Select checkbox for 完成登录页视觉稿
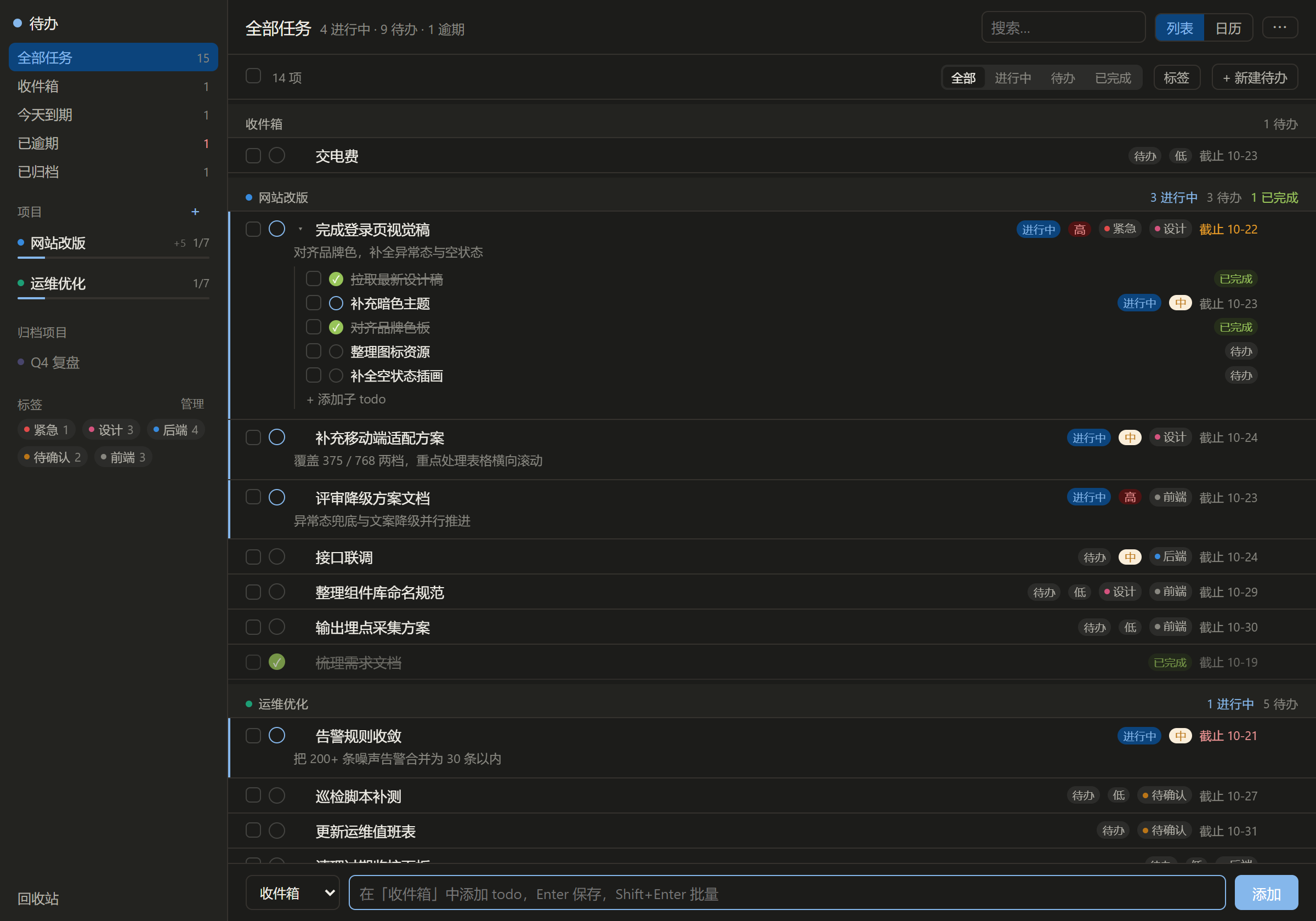This screenshot has width=1316, height=921. point(253,229)
